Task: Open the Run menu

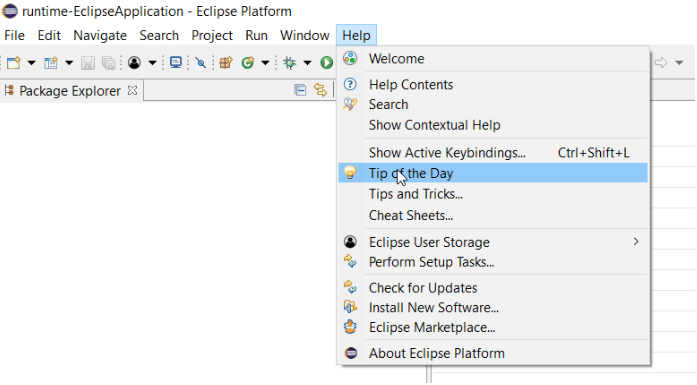Action: pos(256,36)
